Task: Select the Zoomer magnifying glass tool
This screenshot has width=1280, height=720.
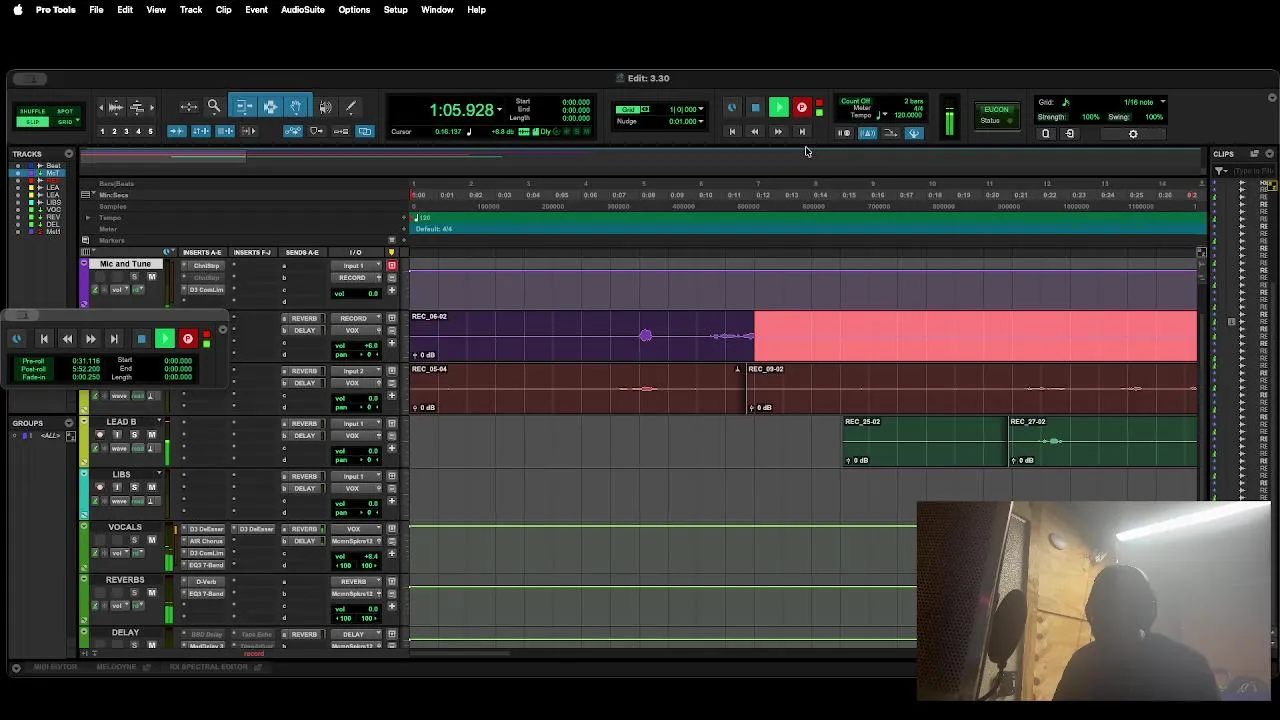Action: click(214, 107)
